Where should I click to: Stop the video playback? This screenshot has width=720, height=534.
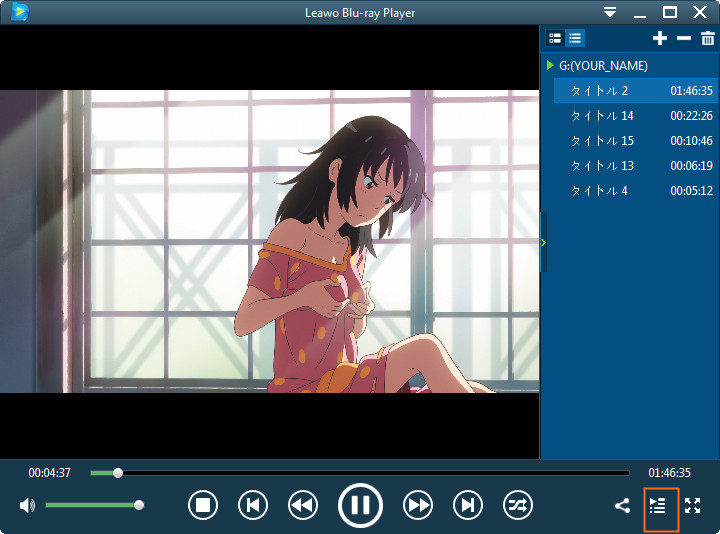[x=202, y=505]
